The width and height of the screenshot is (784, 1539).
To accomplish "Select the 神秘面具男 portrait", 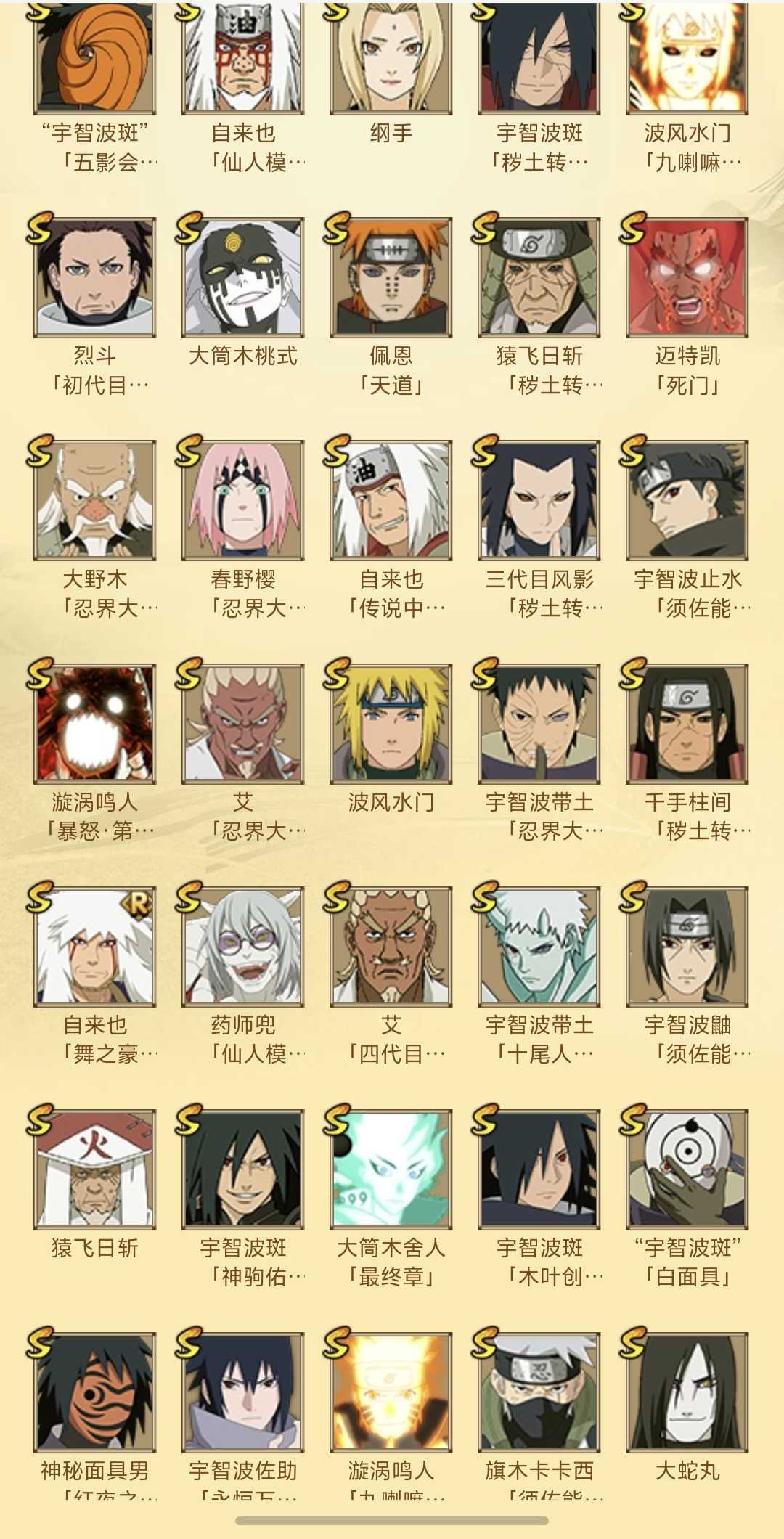I will click(x=95, y=1392).
